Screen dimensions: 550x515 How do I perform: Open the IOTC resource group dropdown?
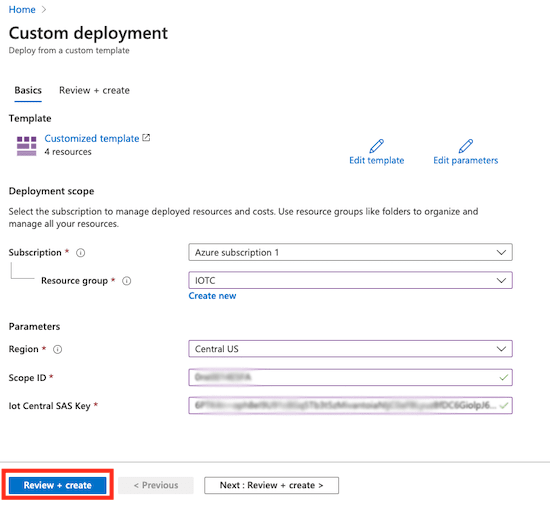coord(350,280)
